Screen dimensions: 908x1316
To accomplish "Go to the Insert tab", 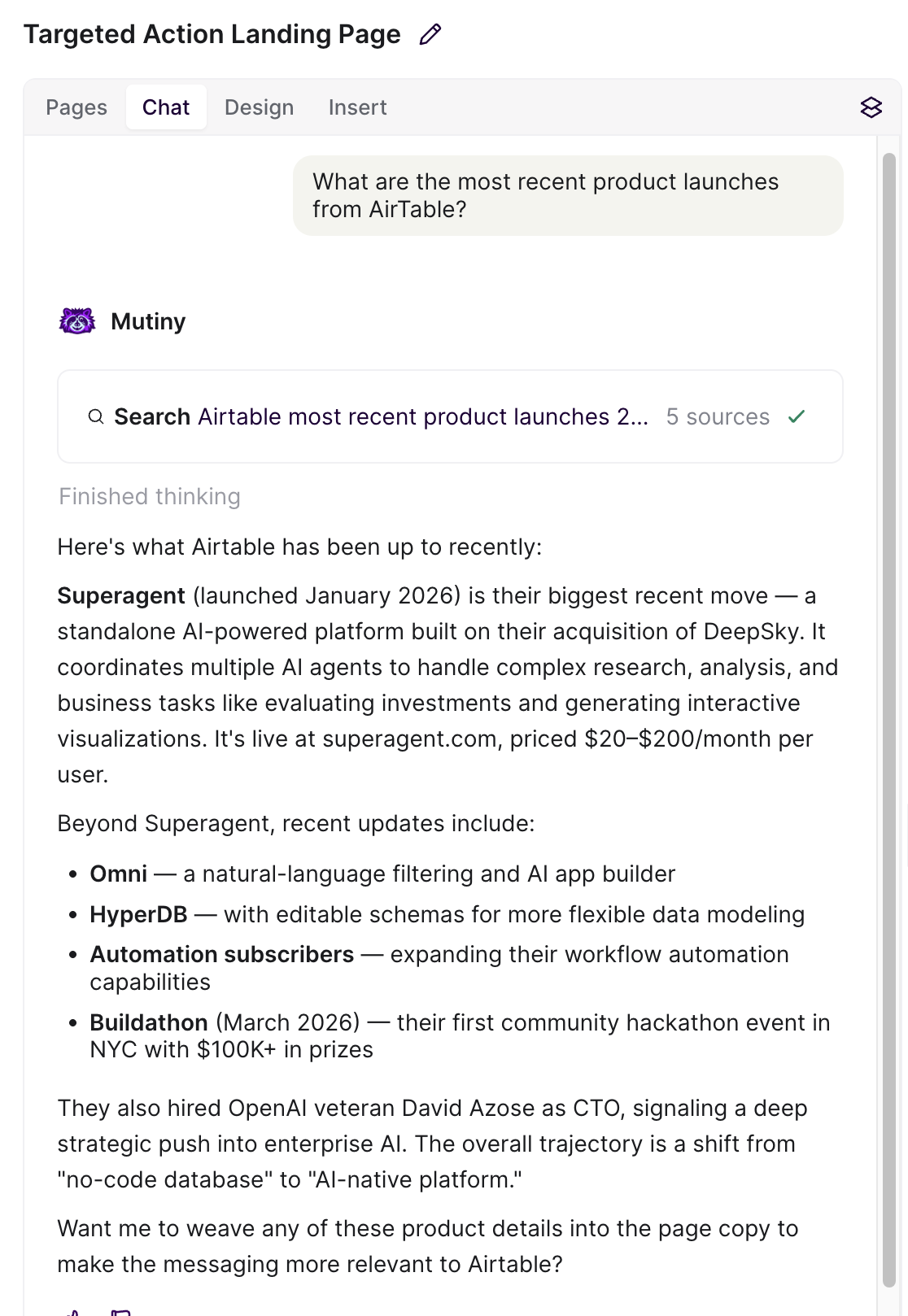I will (x=357, y=107).
